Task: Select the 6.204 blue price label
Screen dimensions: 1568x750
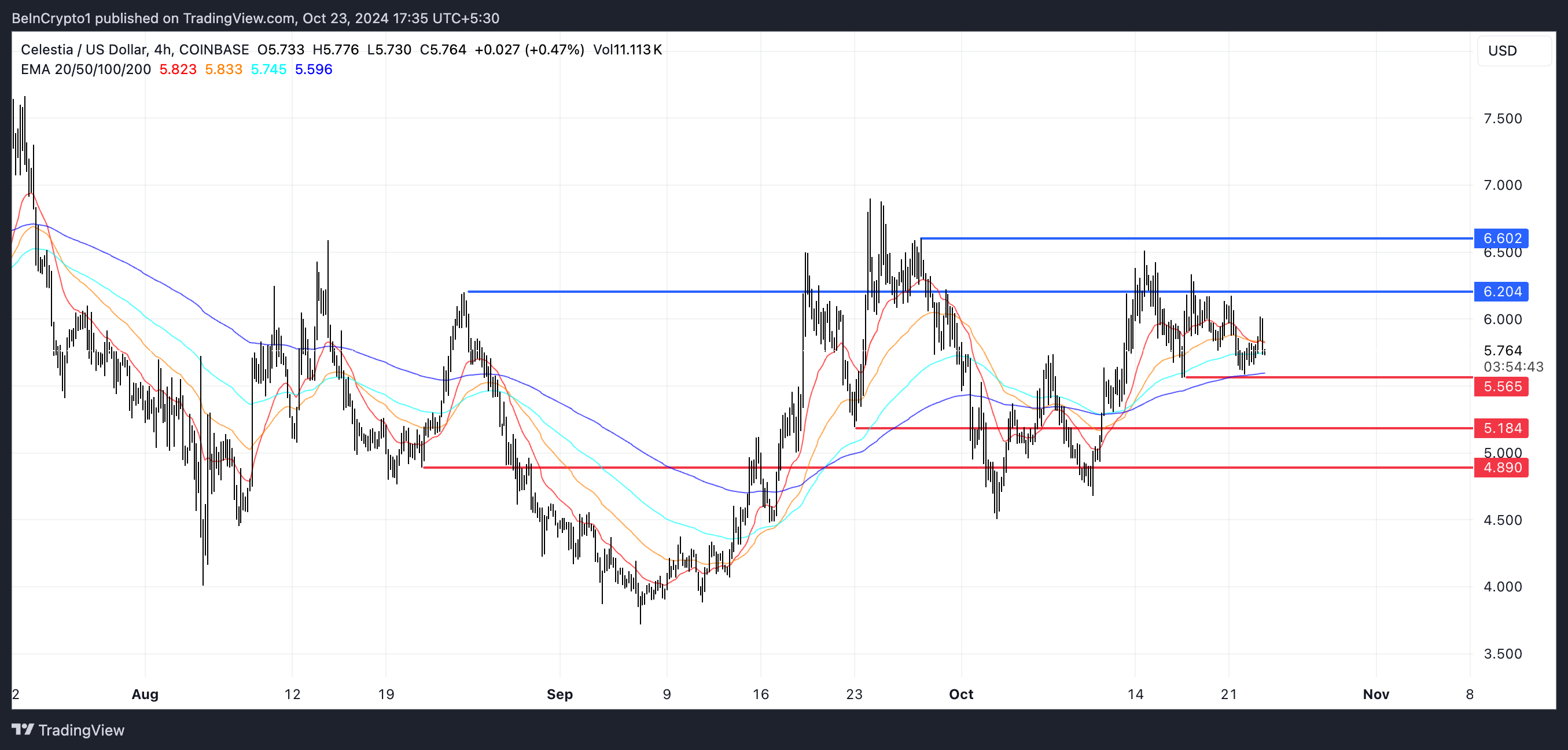Action: pos(1501,292)
